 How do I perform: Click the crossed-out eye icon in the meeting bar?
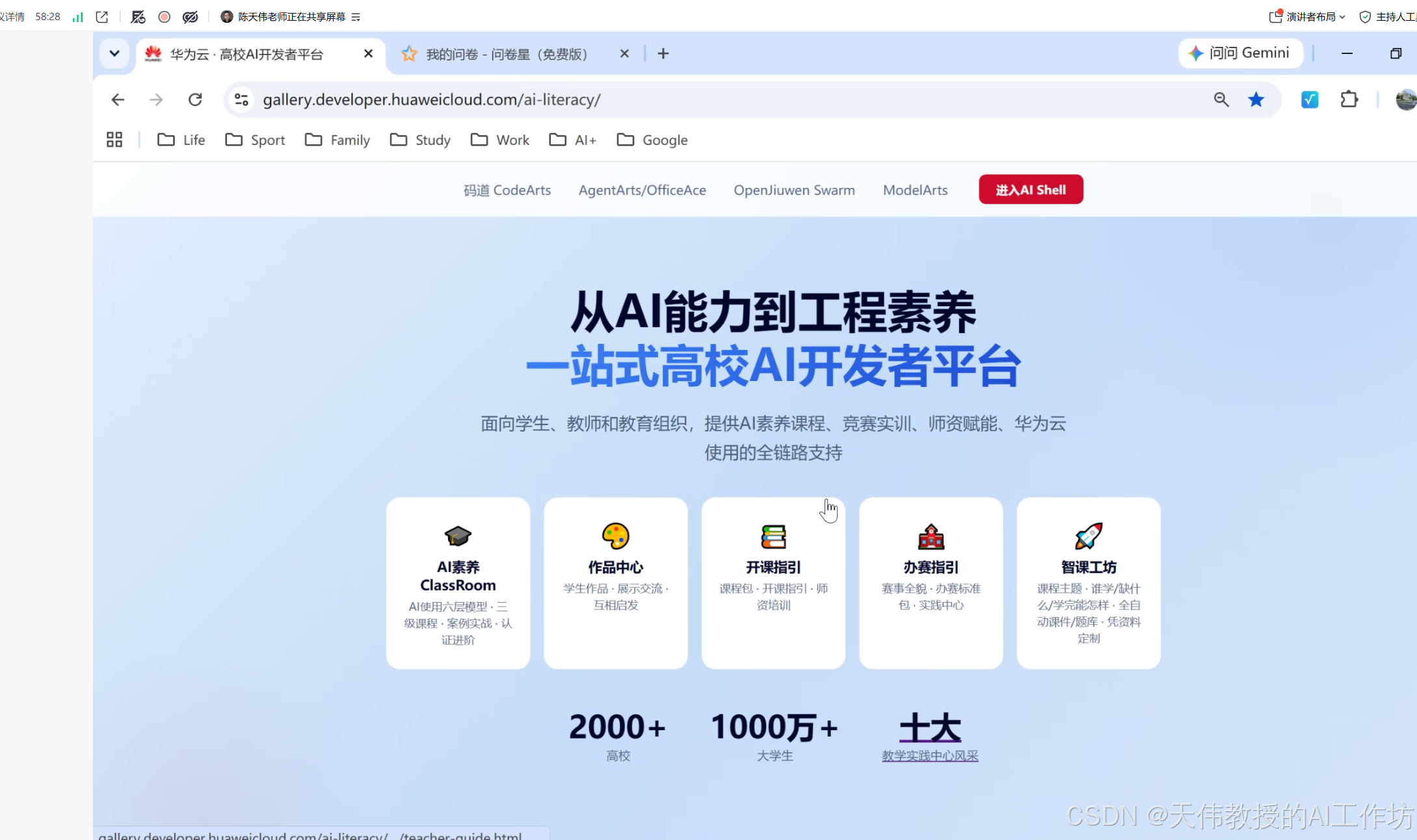click(x=191, y=17)
